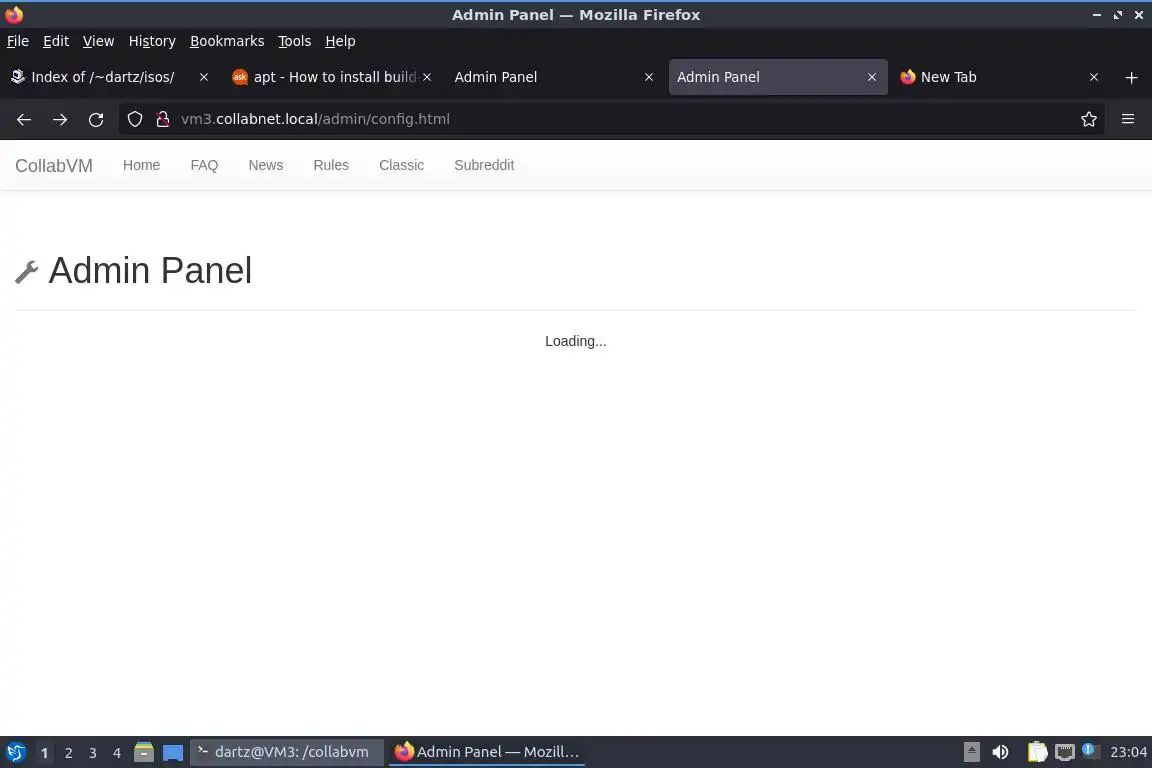Image resolution: width=1152 pixels, height=768 pixels.
Task: Open the file manager taskbar icon
Action: point(144,752)
